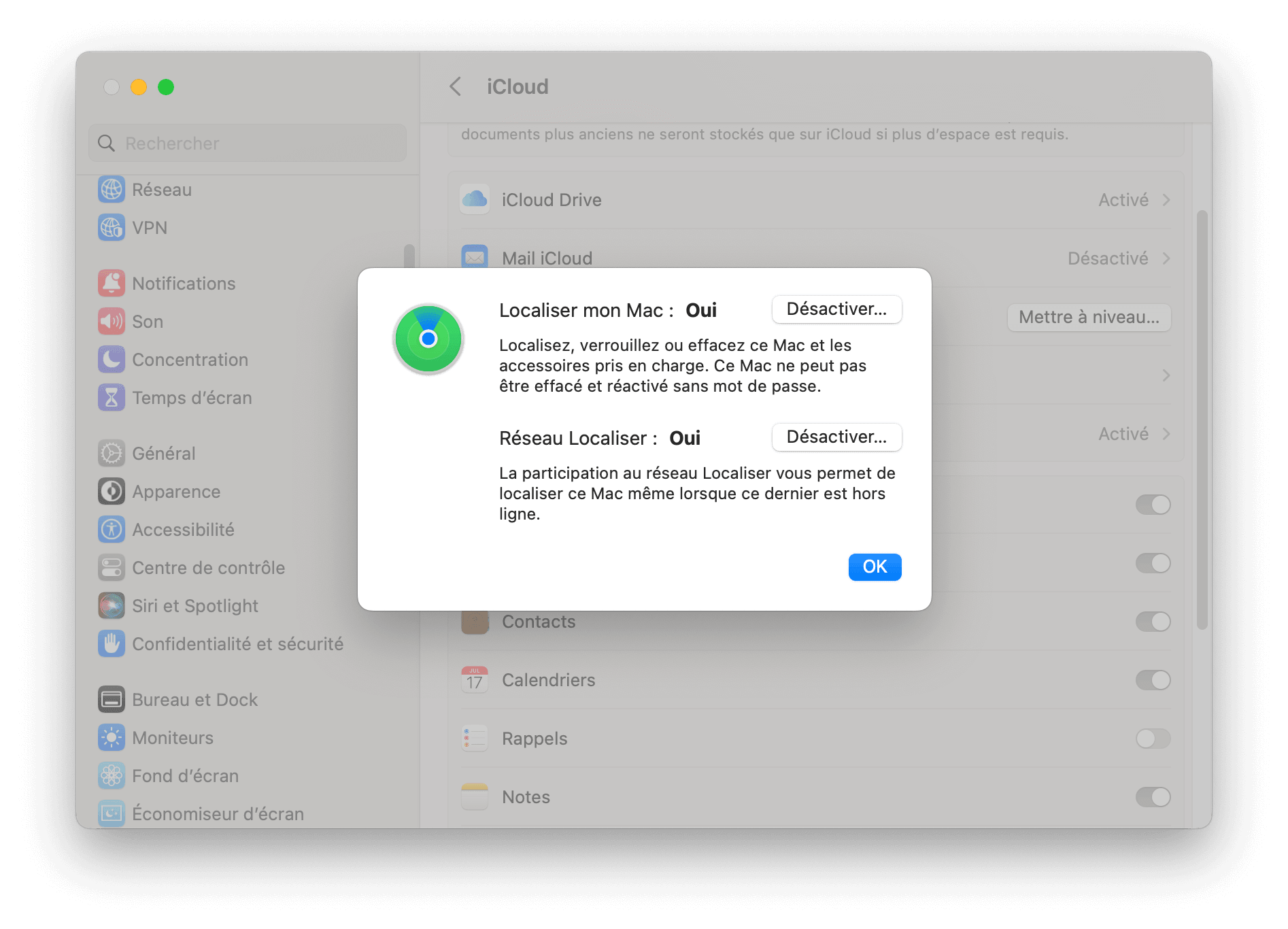Click Siri et Spotlight label

pos(195,606)
